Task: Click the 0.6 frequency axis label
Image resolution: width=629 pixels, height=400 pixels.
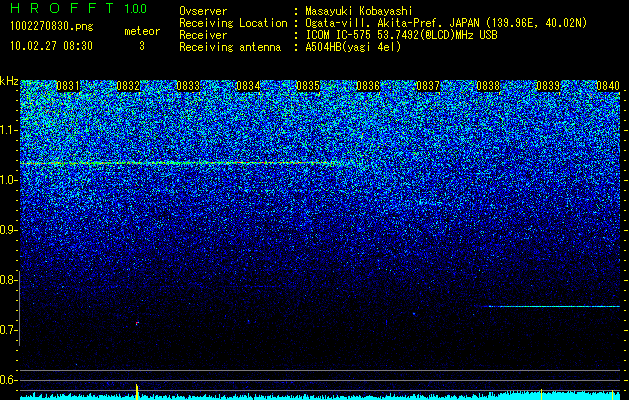Action: point(7,380)
